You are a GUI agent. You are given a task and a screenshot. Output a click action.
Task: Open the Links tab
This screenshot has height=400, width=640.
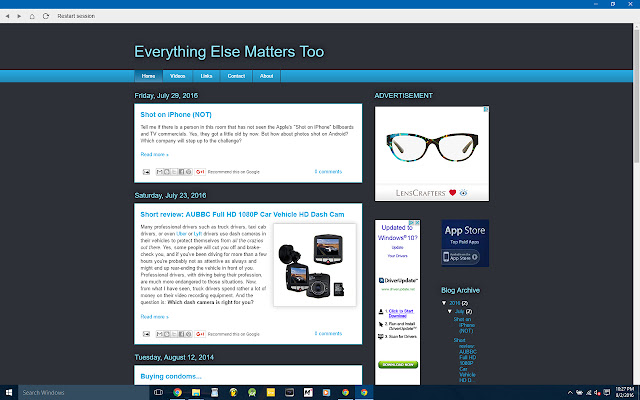[x=206, y=76]
